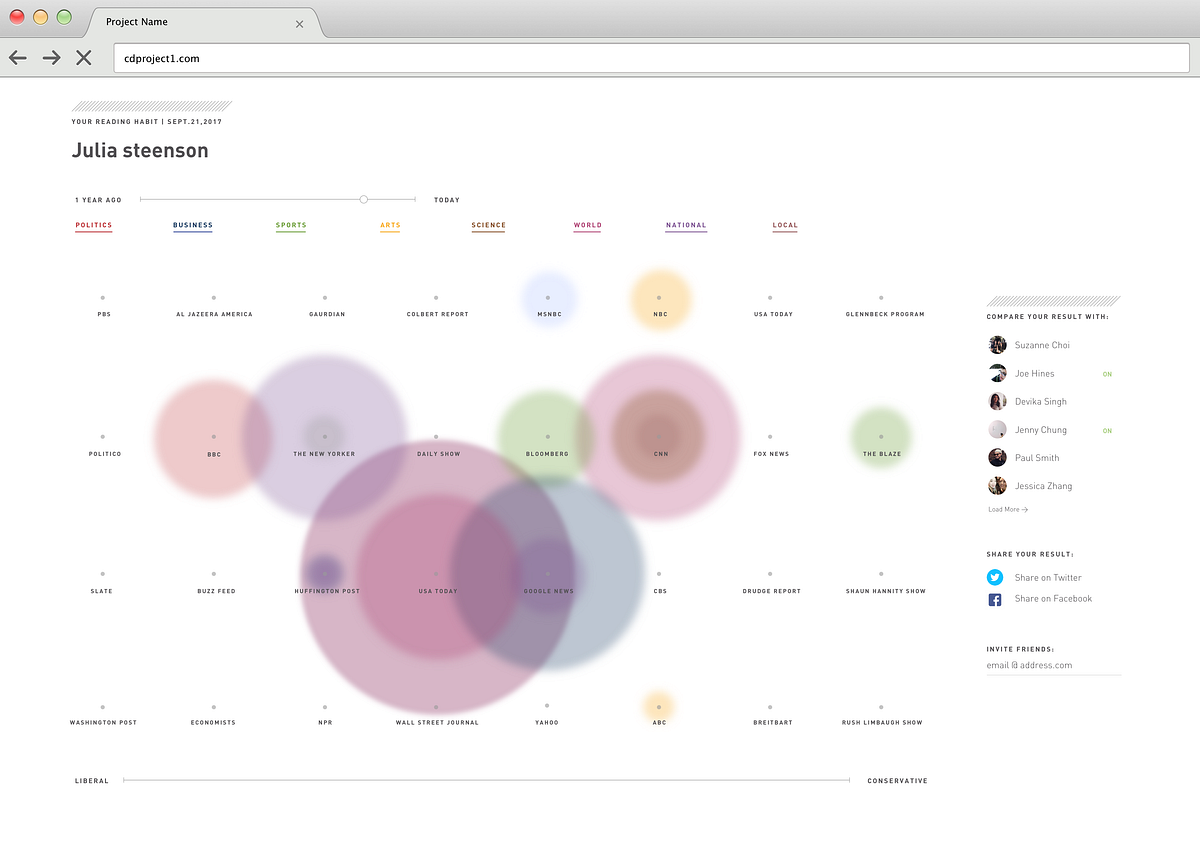Viewport: 1200px width, 853px height.
Task: Click Share on Twitter text
Action: [x=1048, y=578]
